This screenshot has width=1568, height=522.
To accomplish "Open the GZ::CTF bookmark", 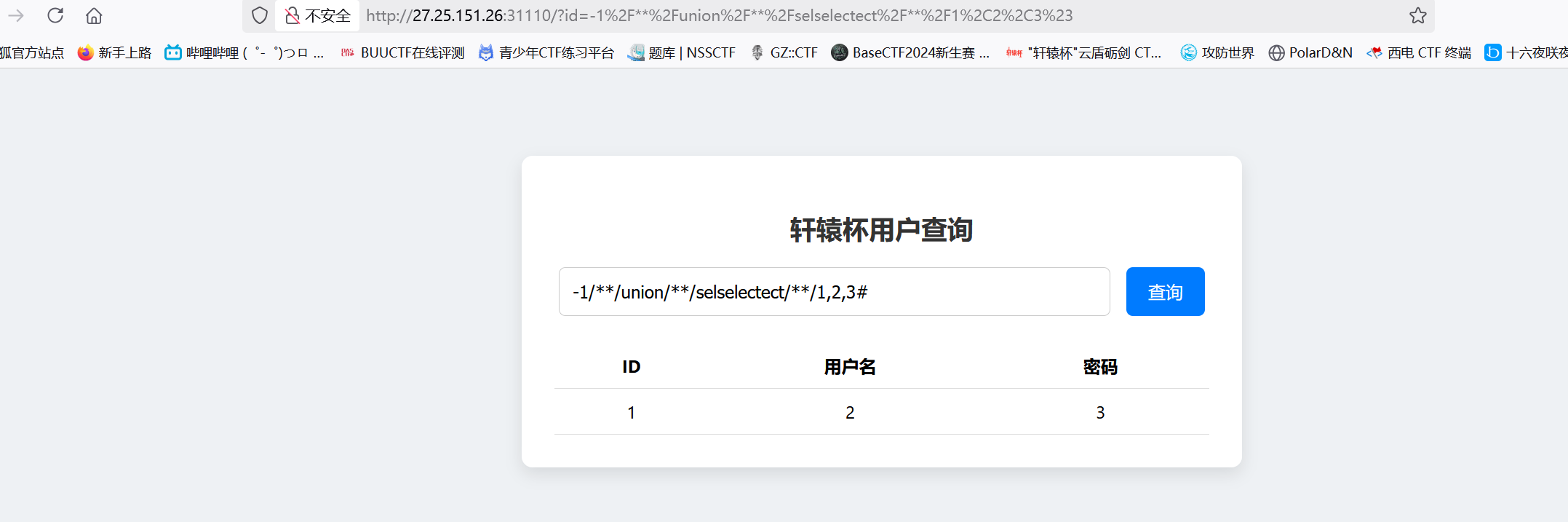I will [784, 52].
